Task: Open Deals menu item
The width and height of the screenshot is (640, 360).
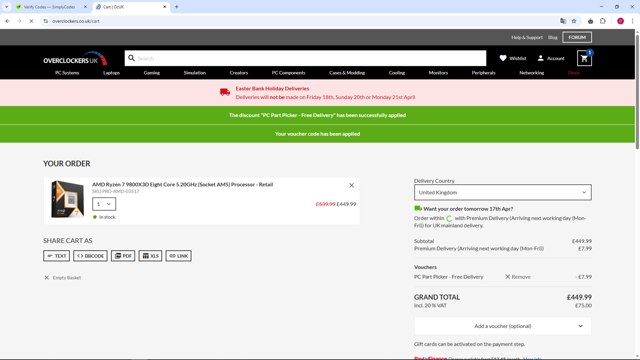Action: click(x=573, y=73)
